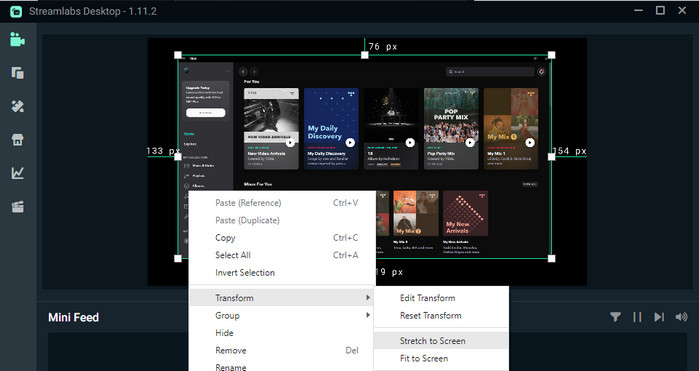Image resolution: width=699 pixels, height=371 pixels.
Task: Expand the Transform submenu arrow
Action: pyautogui.click(x=368, y=297)
